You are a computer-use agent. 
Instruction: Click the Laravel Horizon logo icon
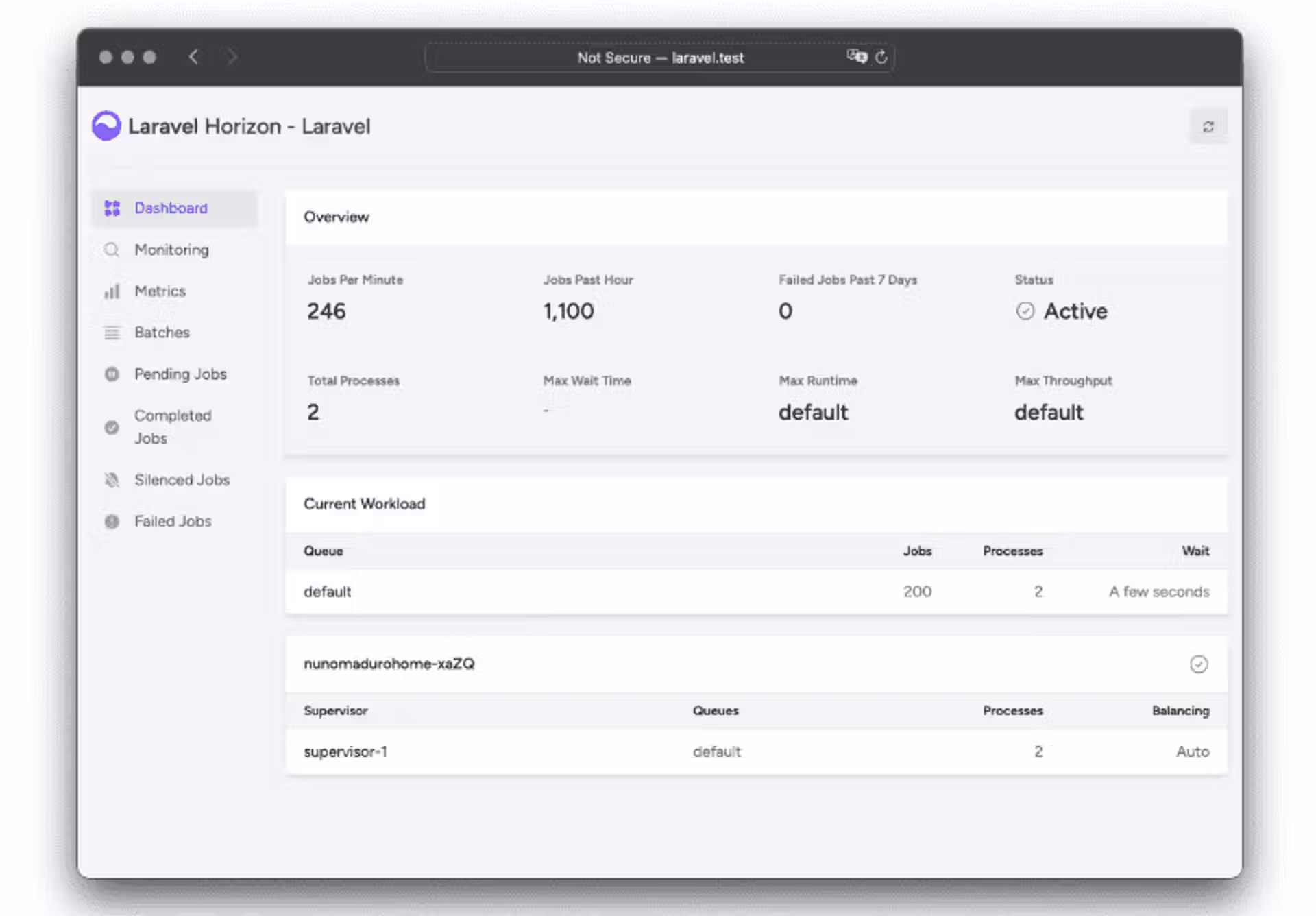click(x=106, y=126)
